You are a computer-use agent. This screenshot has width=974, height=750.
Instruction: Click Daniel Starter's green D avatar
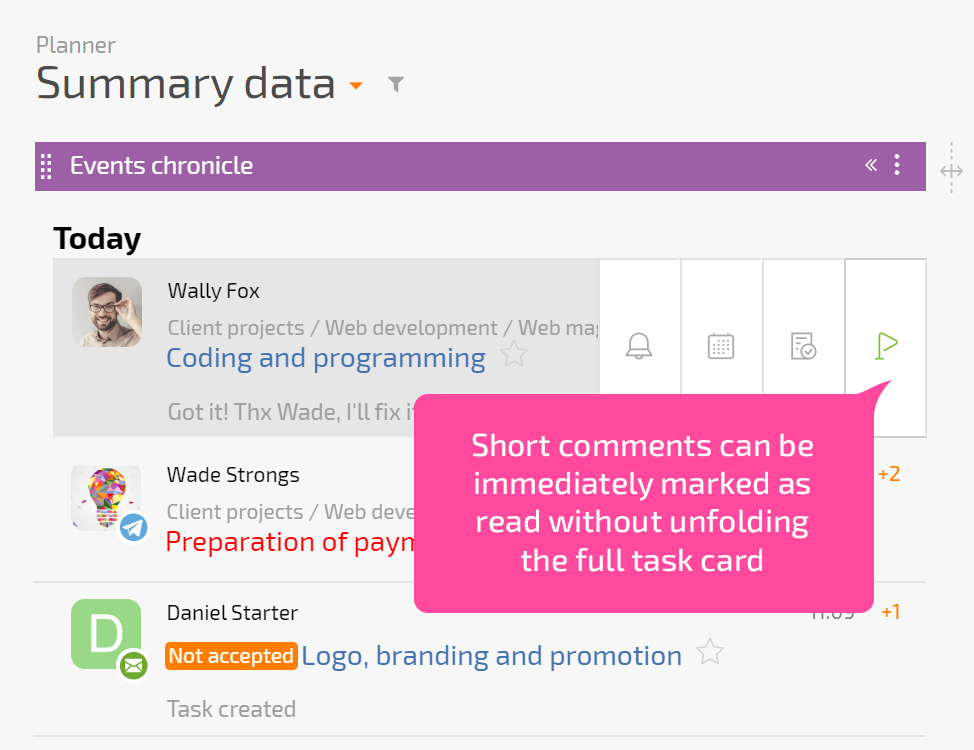[106, 634]
